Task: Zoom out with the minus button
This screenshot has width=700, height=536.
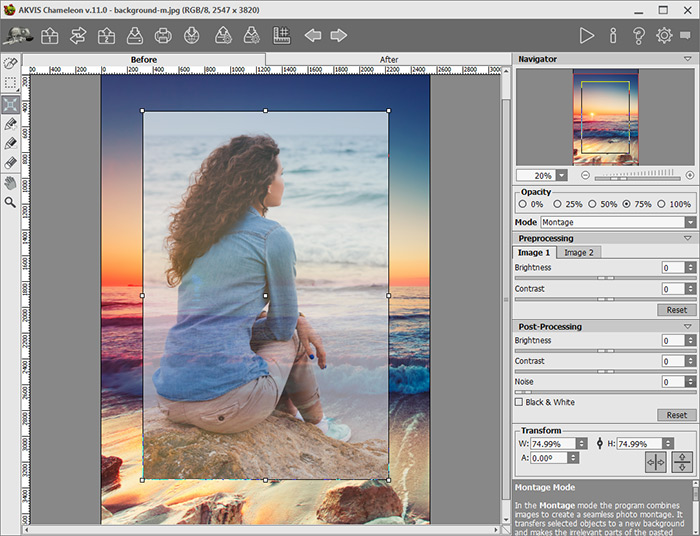Action: click(585, 175)
